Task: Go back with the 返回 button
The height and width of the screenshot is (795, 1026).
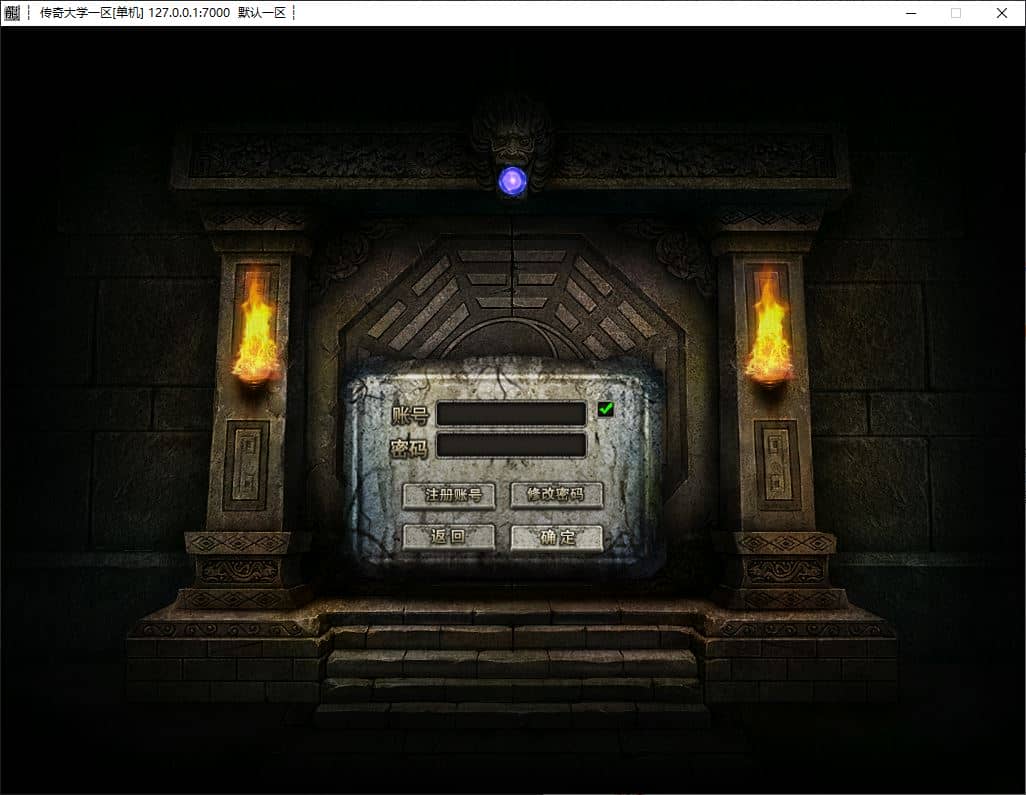Action: [x=448, y=537]
